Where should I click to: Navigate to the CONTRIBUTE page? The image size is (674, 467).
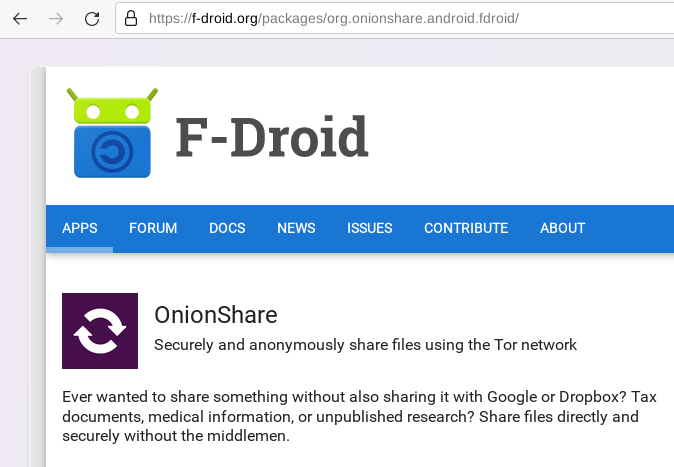click(x=466, y=228)
